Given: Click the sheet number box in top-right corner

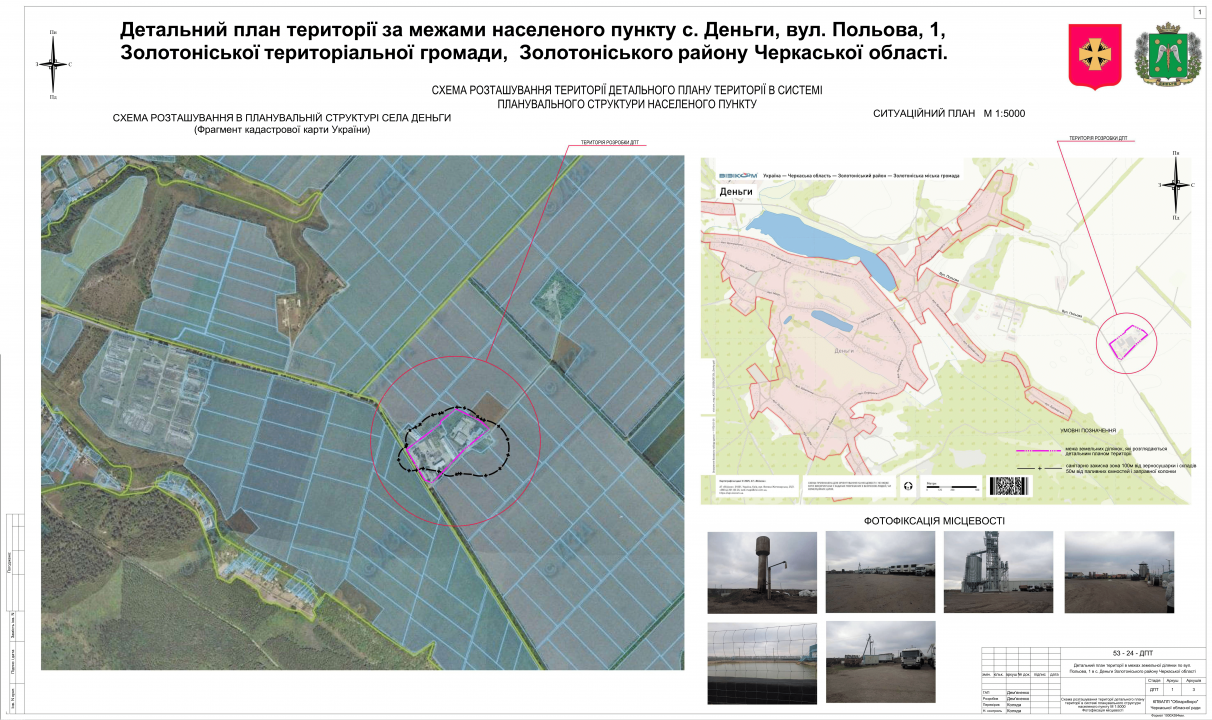Looking at the screenshot, I should (1197, 11).
